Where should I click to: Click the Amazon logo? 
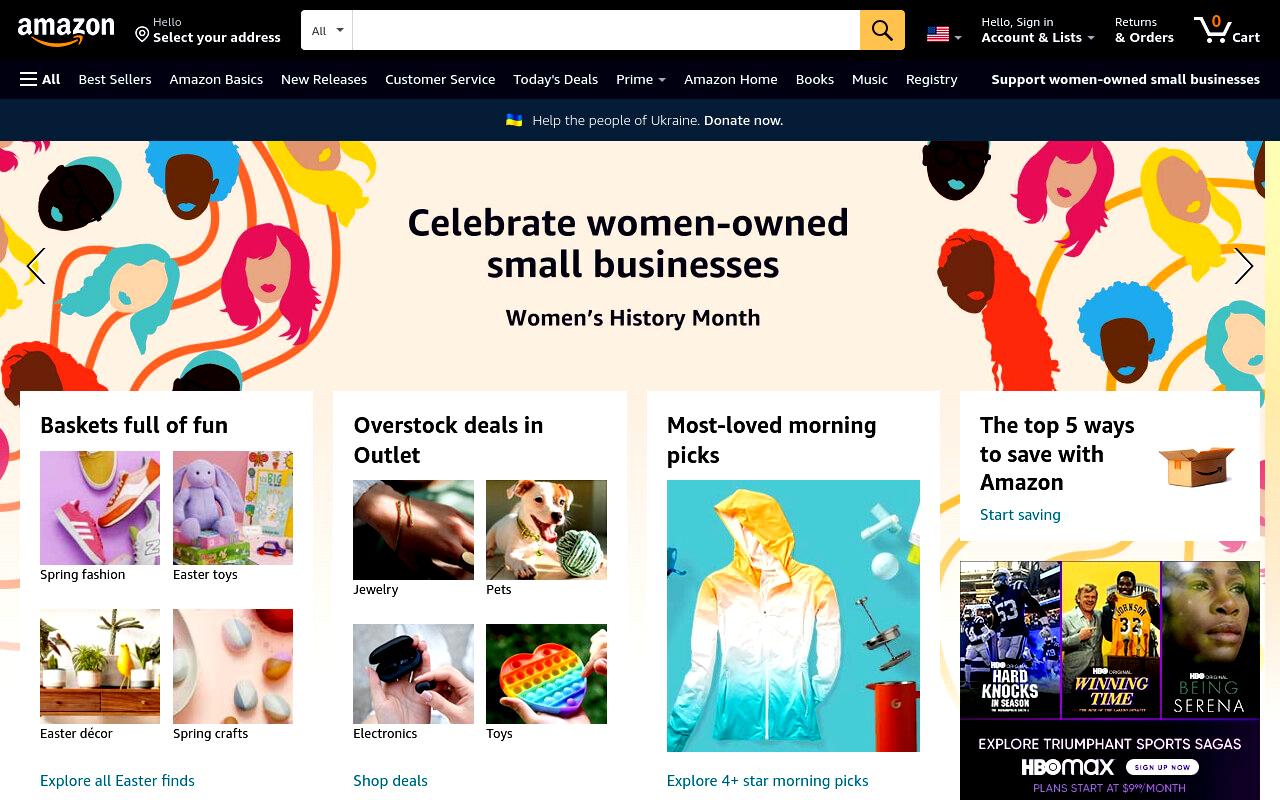[x=66, y=32]
